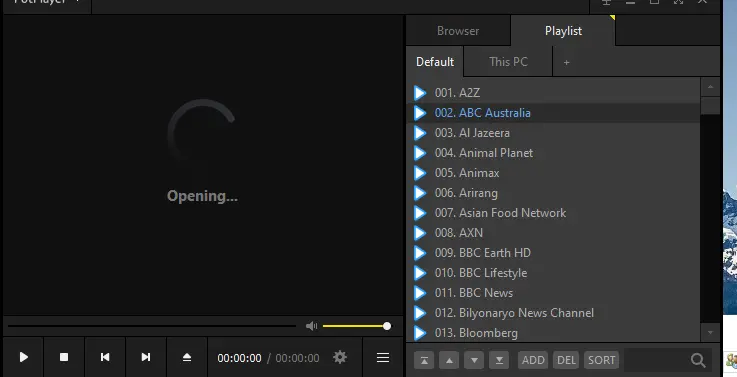Select channel 008. AXN
The image size is (737, 377).
553,233
